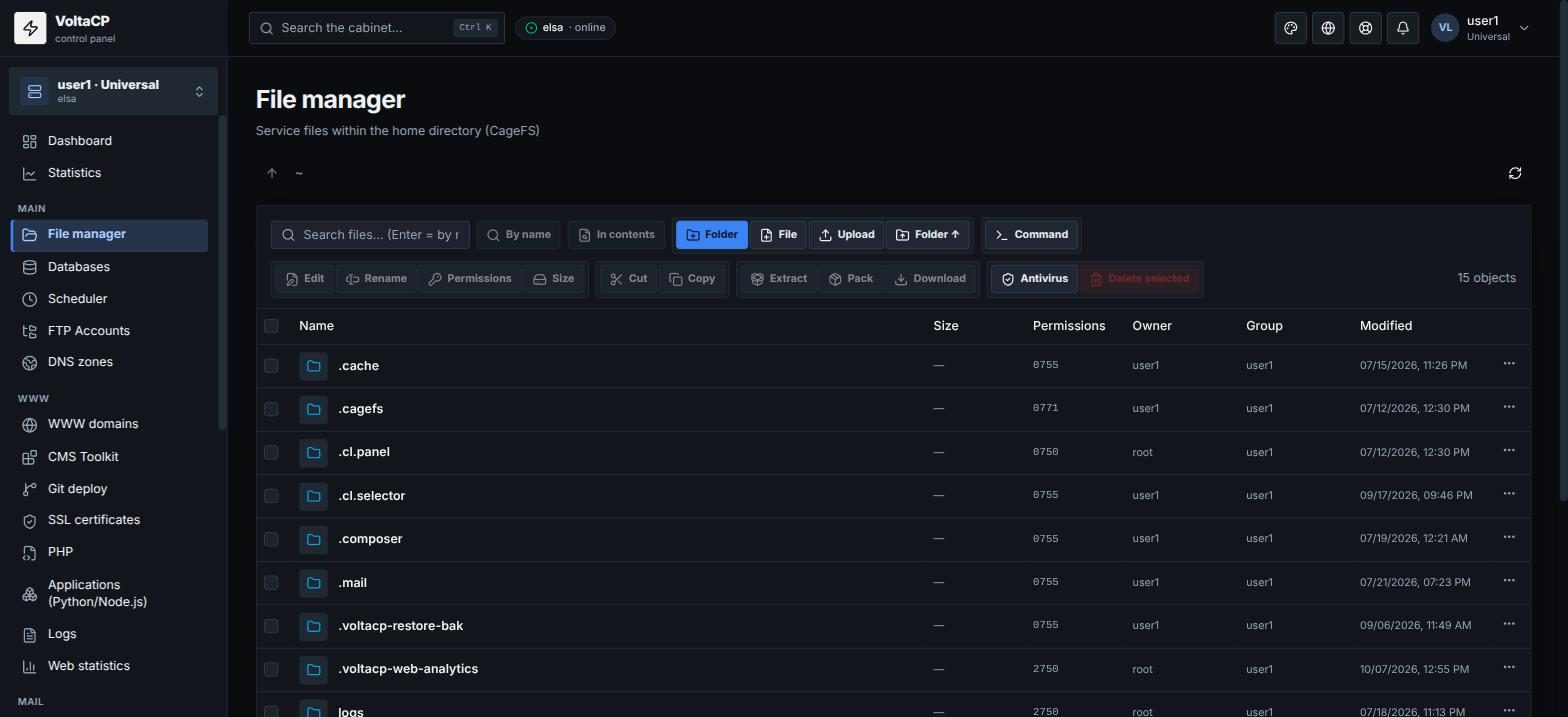This screenshot has width=1568, height=717.
Task: Click the .mail folder icon
Action: coord(313,583)
